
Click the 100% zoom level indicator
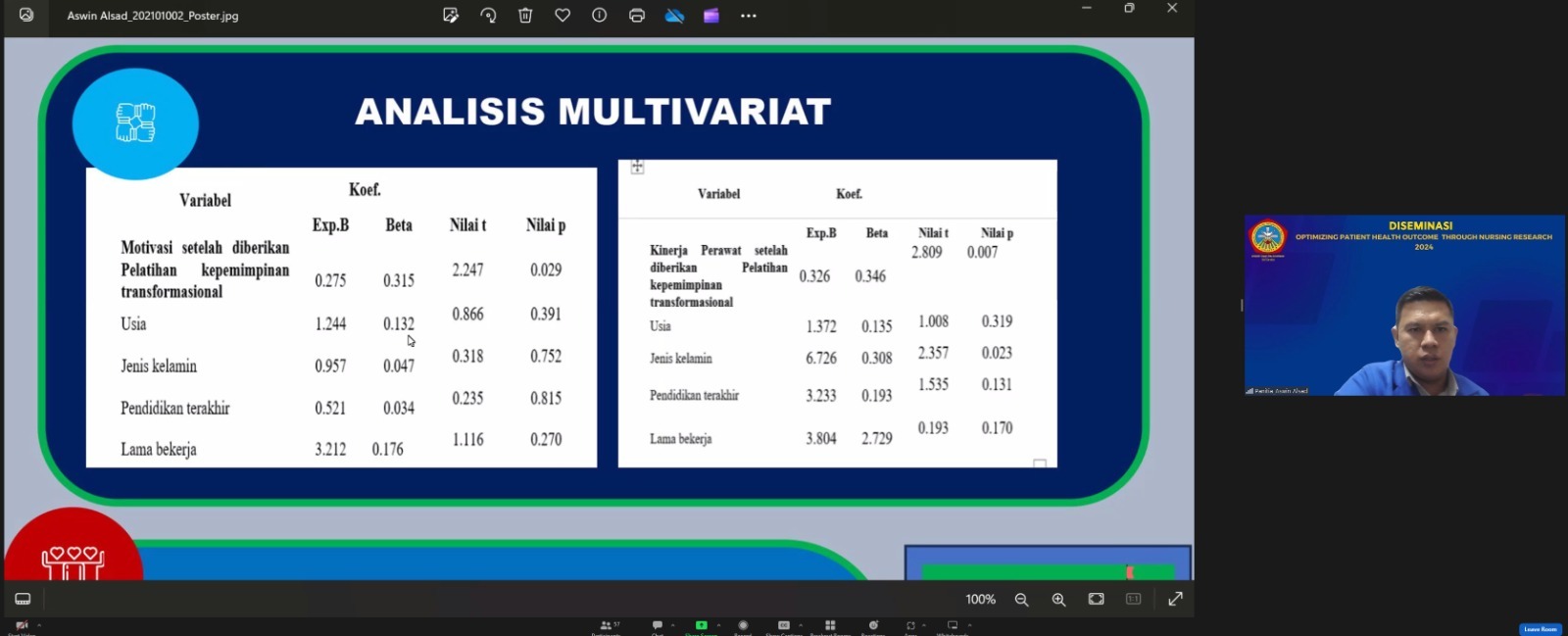pyautogui.click(x=980, y=600)
